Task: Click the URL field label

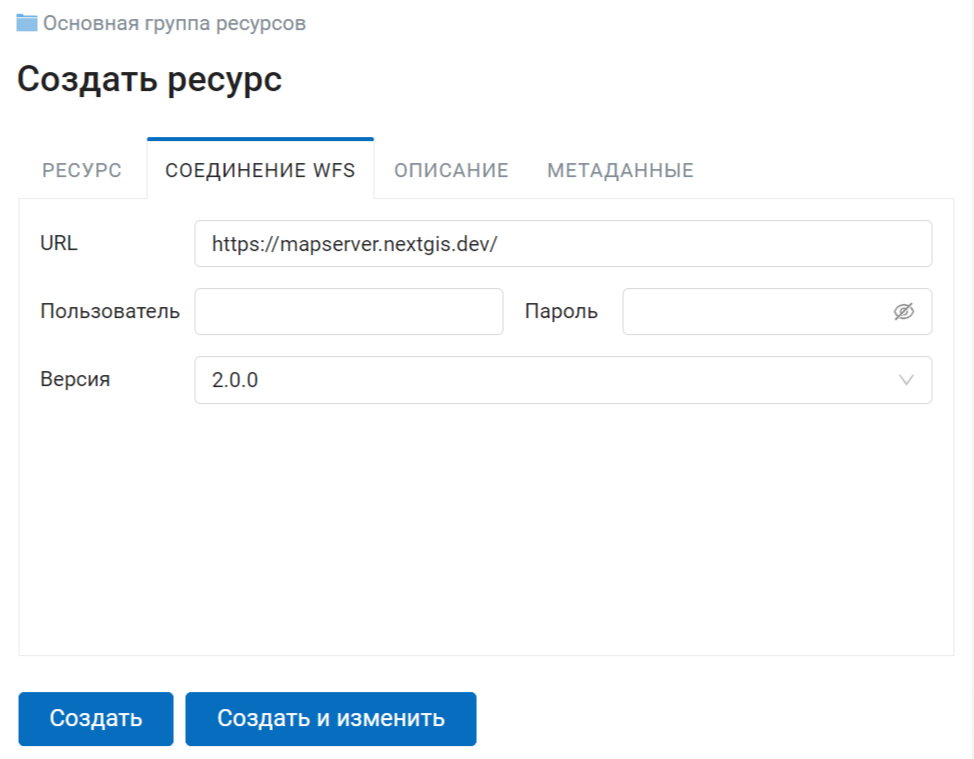Action: pos(59,243)
